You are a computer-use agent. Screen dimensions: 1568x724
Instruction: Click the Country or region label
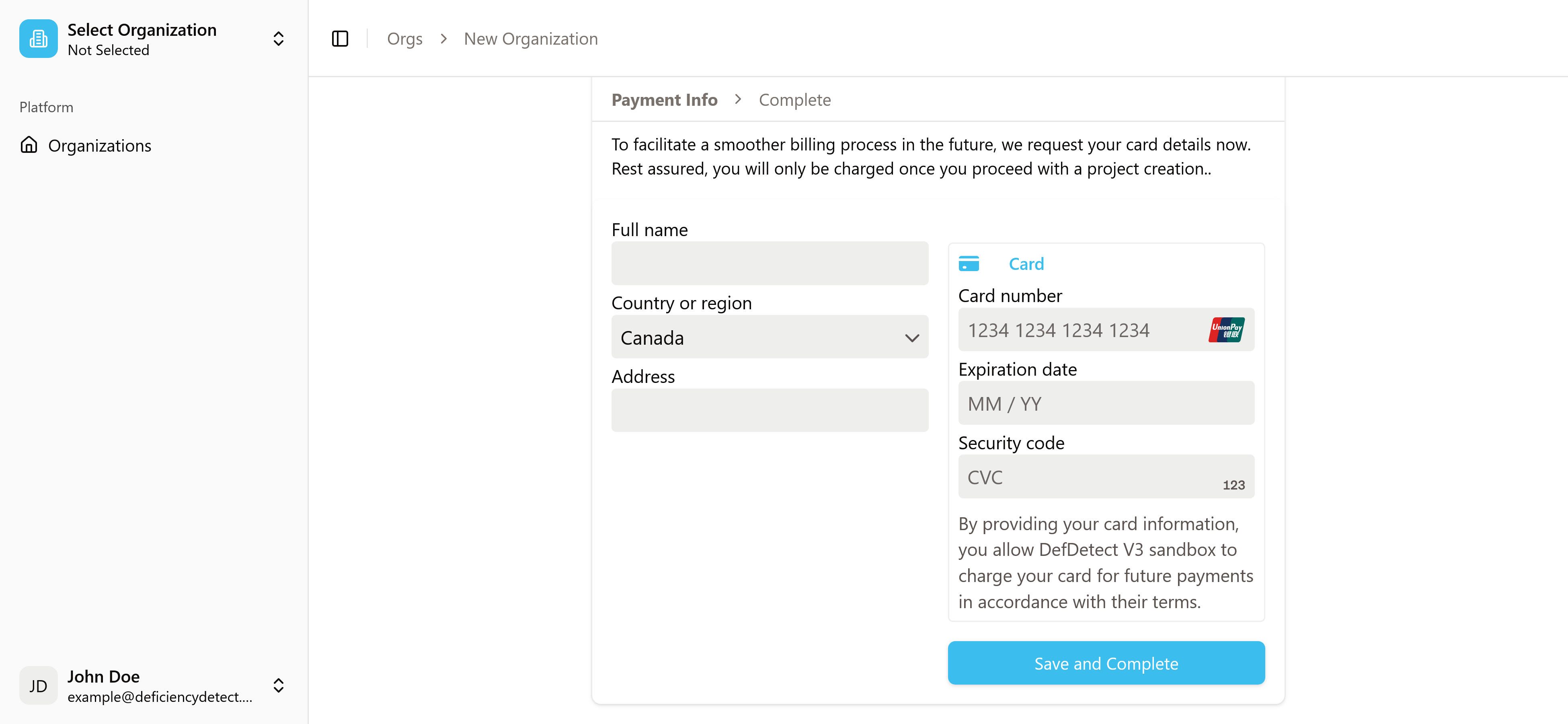[x=681, y=303]
